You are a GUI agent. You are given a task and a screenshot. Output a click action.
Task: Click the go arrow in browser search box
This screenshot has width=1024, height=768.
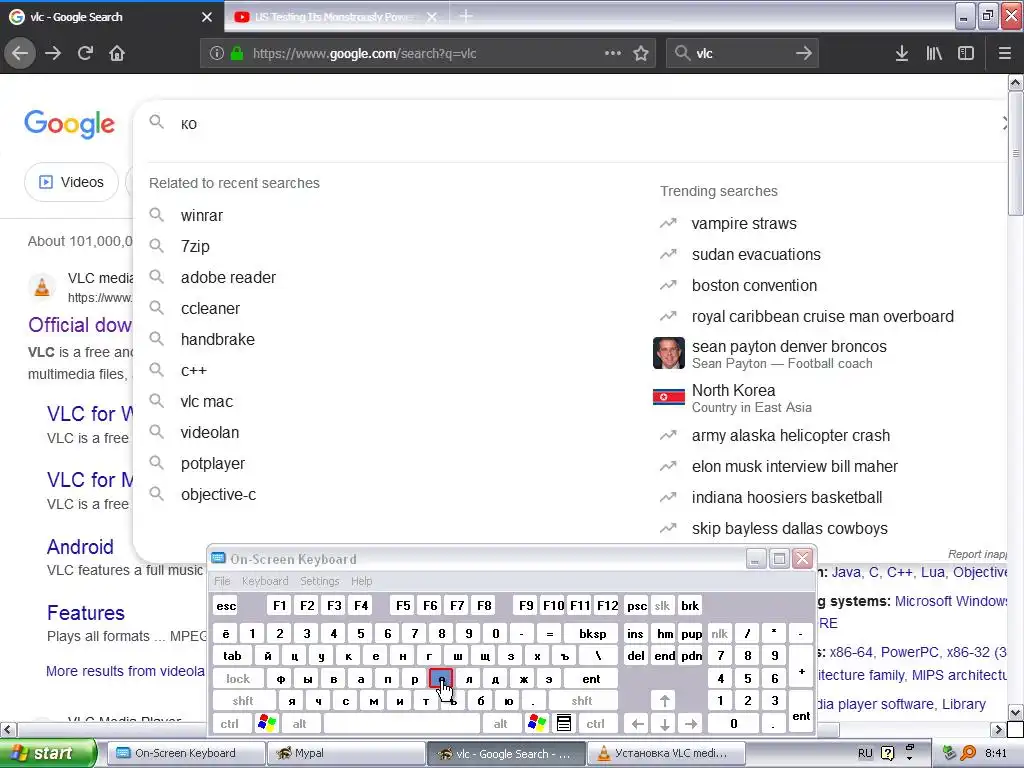click(804, 54)
